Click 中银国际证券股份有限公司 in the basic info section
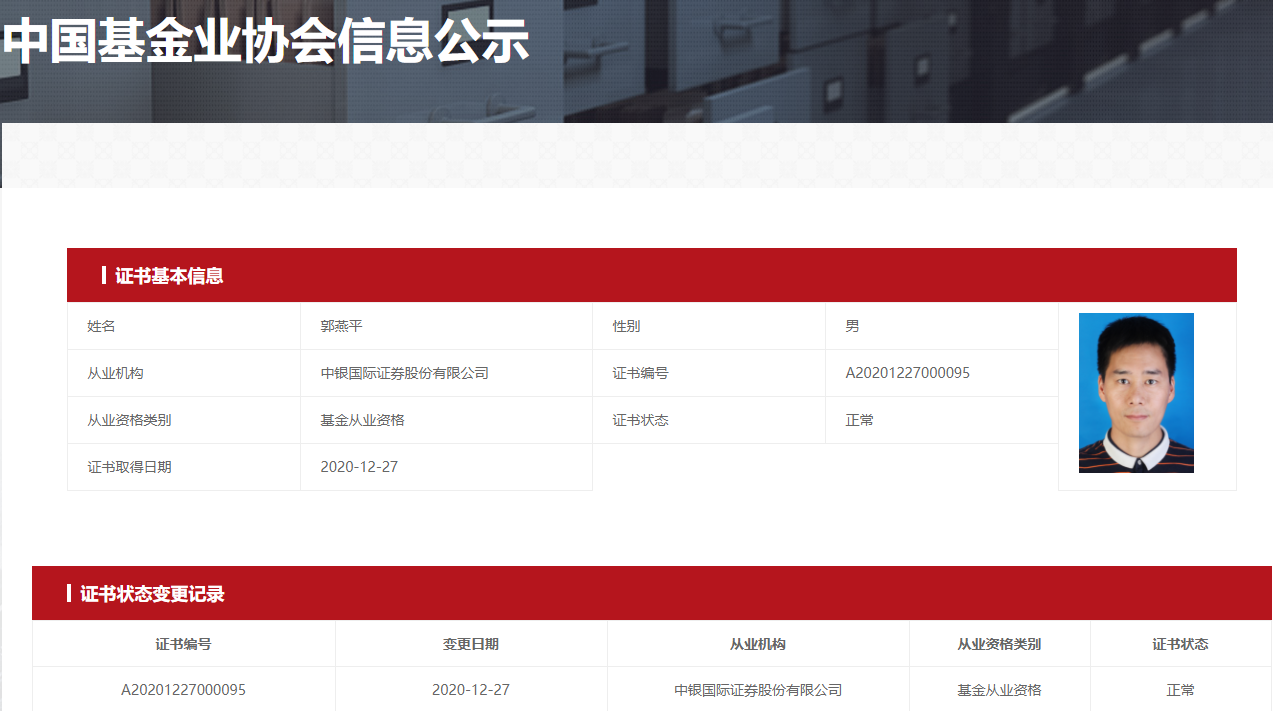The width and height of the screenshot is (1273, 711). click(404, 373)
